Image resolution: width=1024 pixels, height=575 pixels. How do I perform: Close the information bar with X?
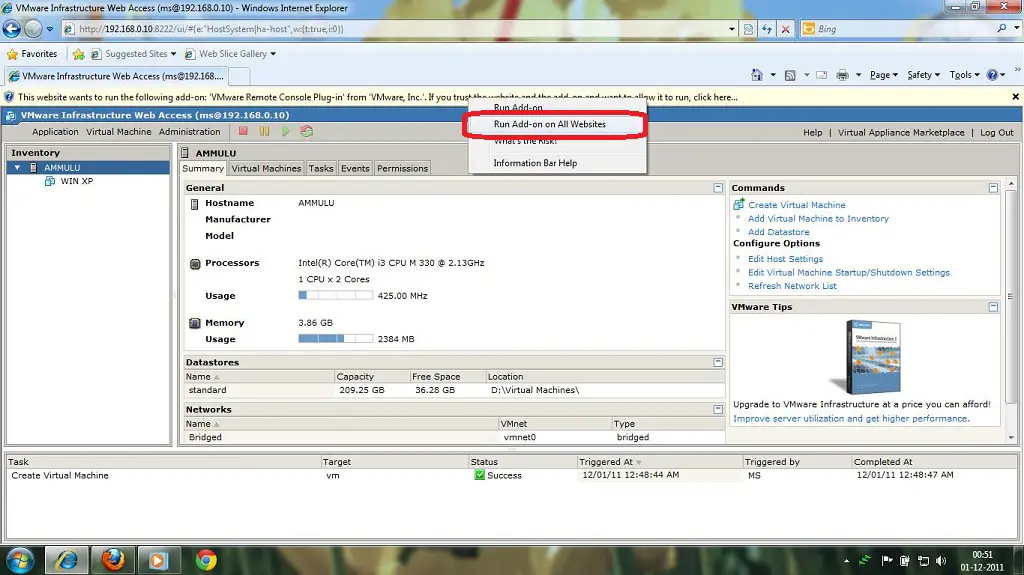pos(1016,97)
